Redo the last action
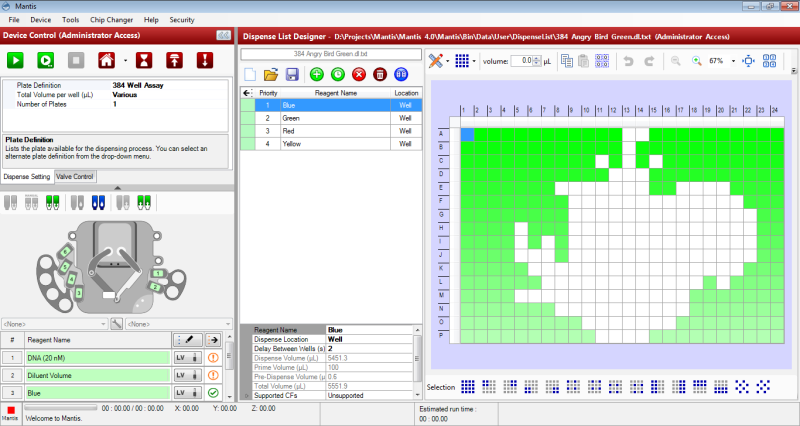Viewport: 800px width, 426px height. click(x=649, y=61)
